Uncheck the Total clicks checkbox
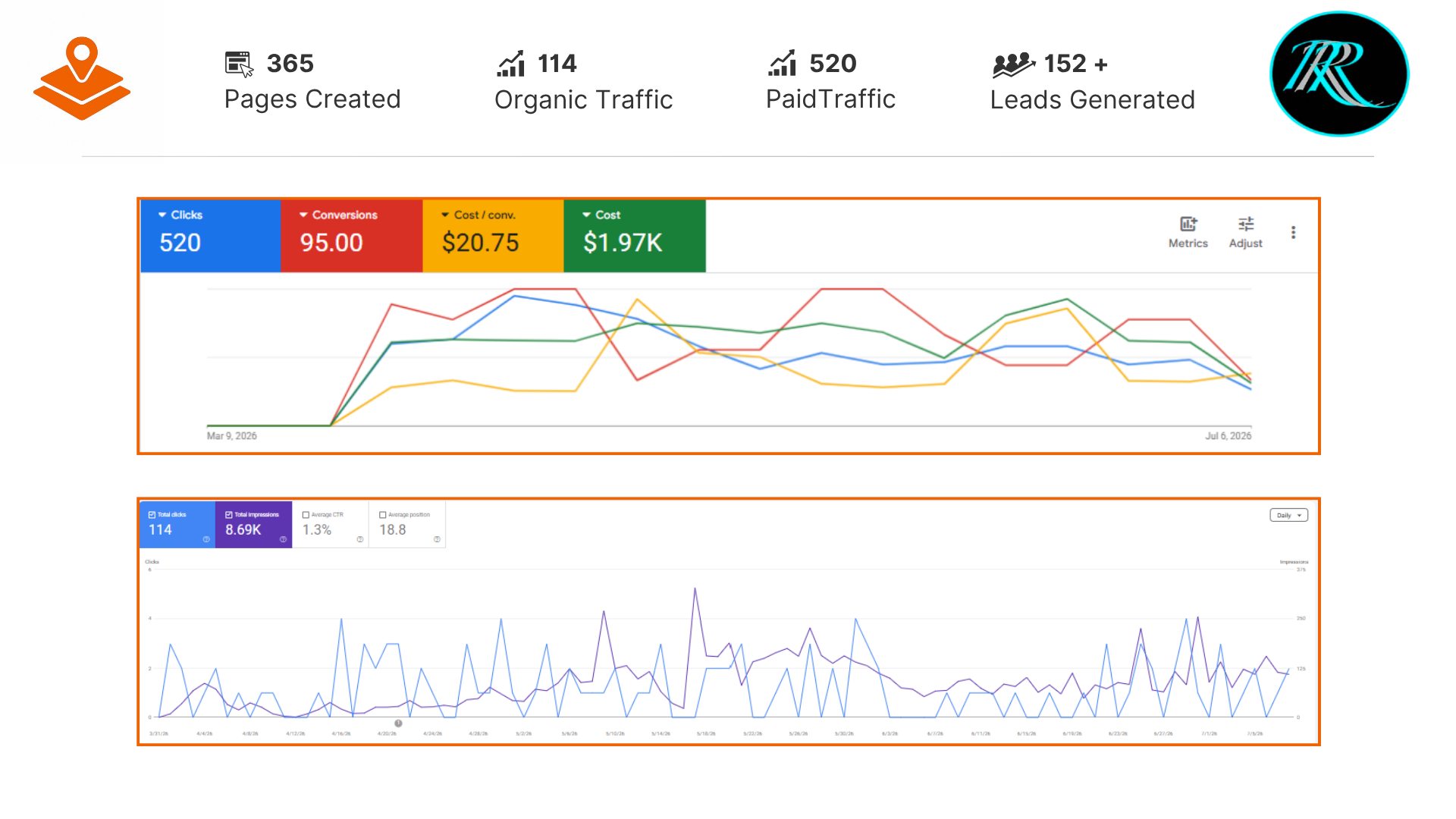1456x819 pixels. click(152, 515)
